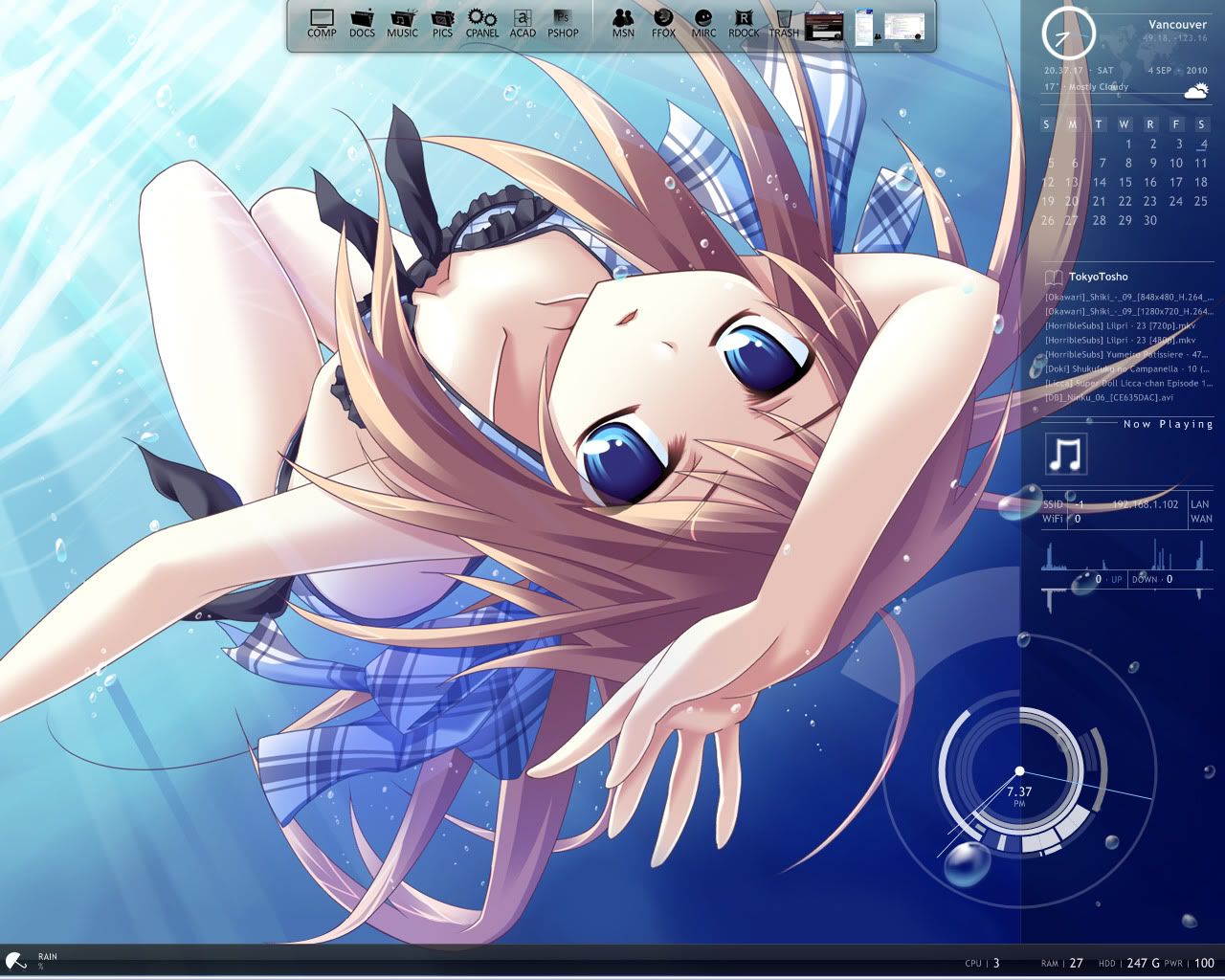
Task: Click the HDD 247 G readout
Action: [x=1129, y=963]
